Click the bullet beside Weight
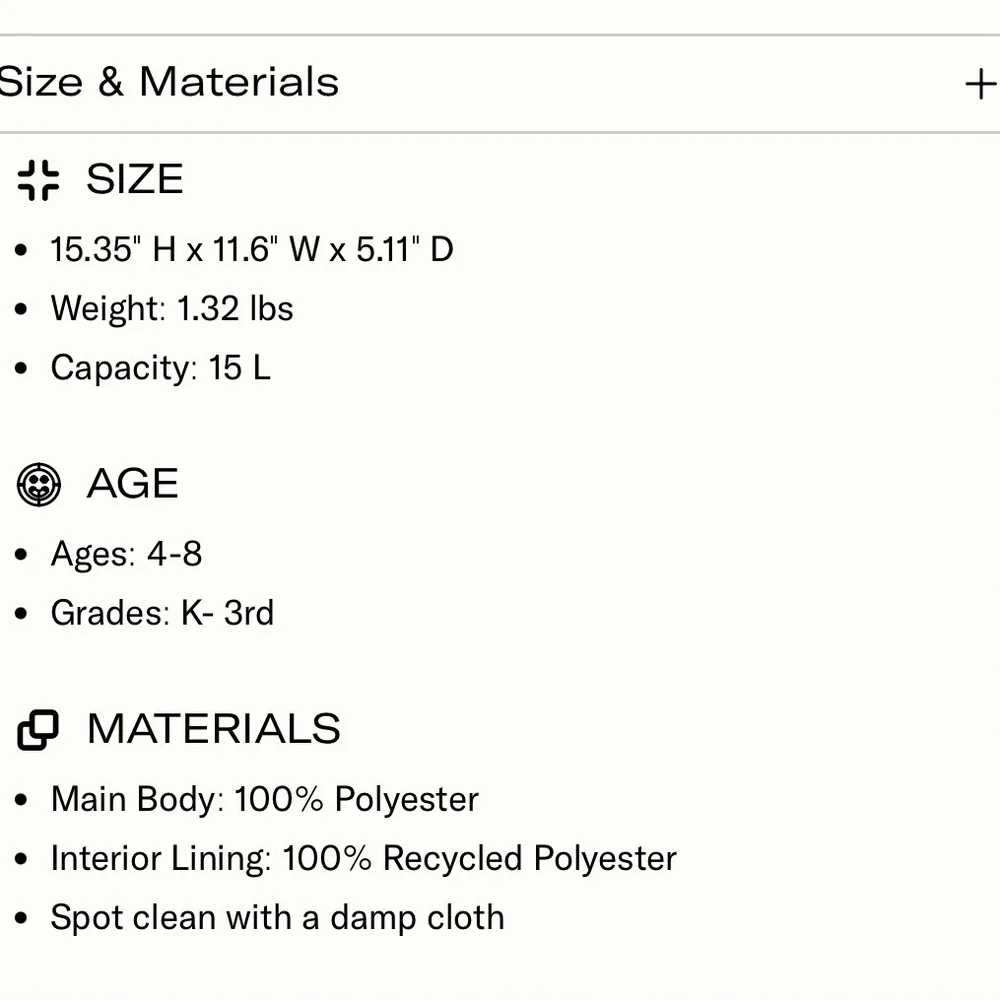Screen dimensions: 1000x1000 [x=22, y=309]
